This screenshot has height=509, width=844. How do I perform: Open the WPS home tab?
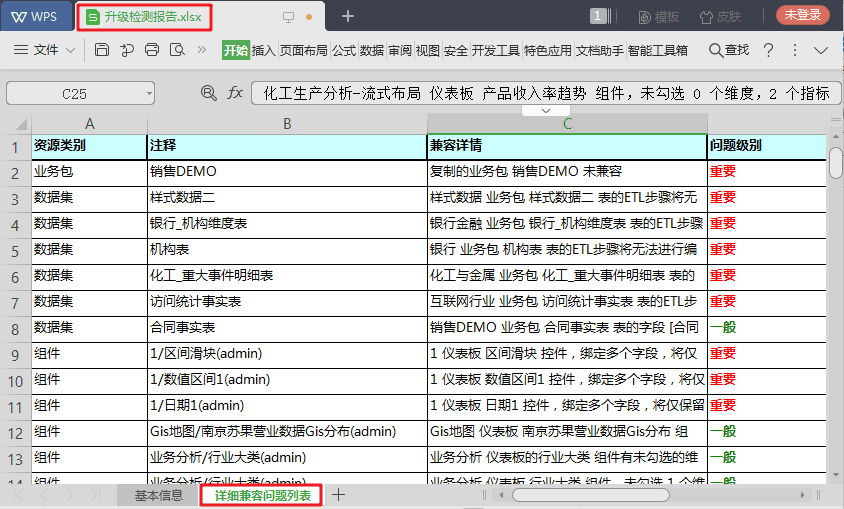(x=36, y=17)
